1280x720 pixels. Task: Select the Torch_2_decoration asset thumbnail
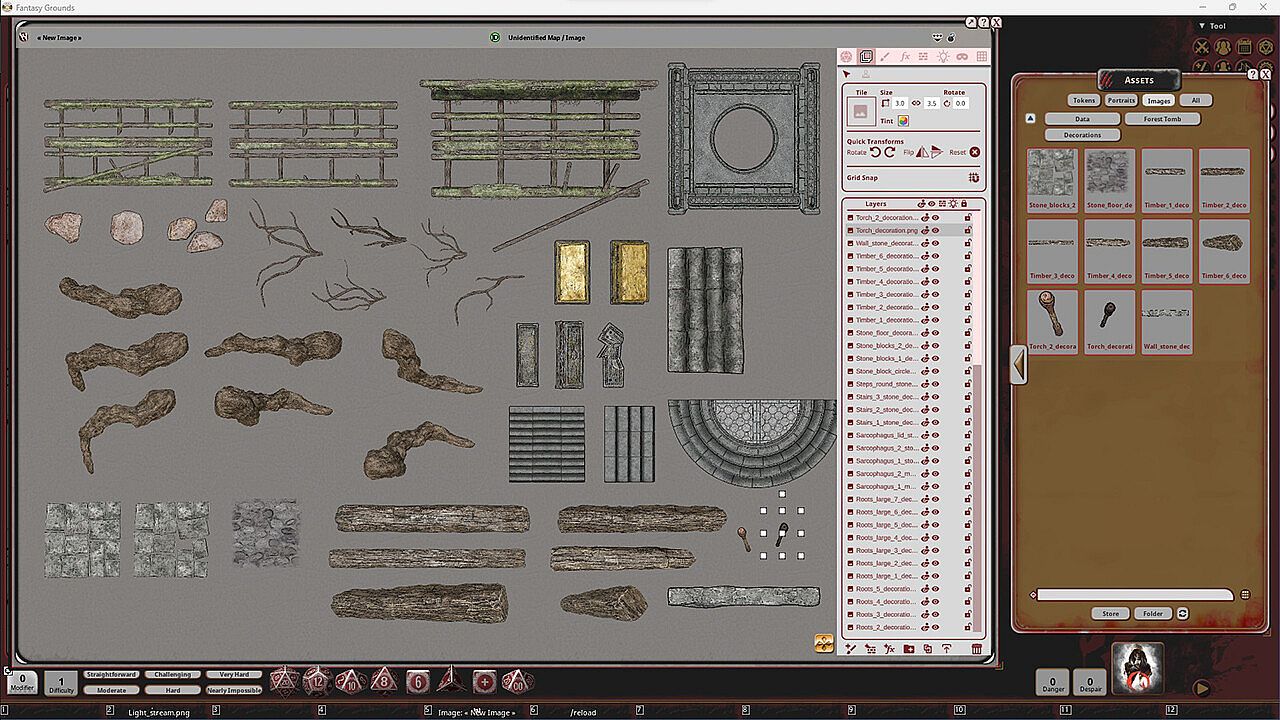[x=1052, y=320]
